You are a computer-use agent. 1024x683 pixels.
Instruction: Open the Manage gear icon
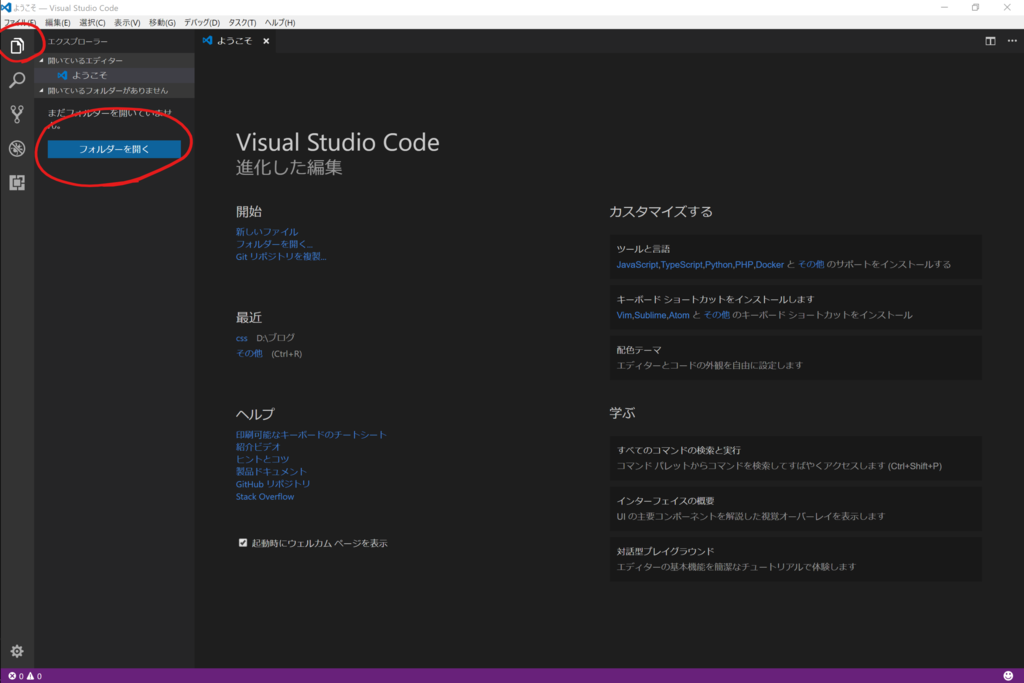[x=17, y=651]
